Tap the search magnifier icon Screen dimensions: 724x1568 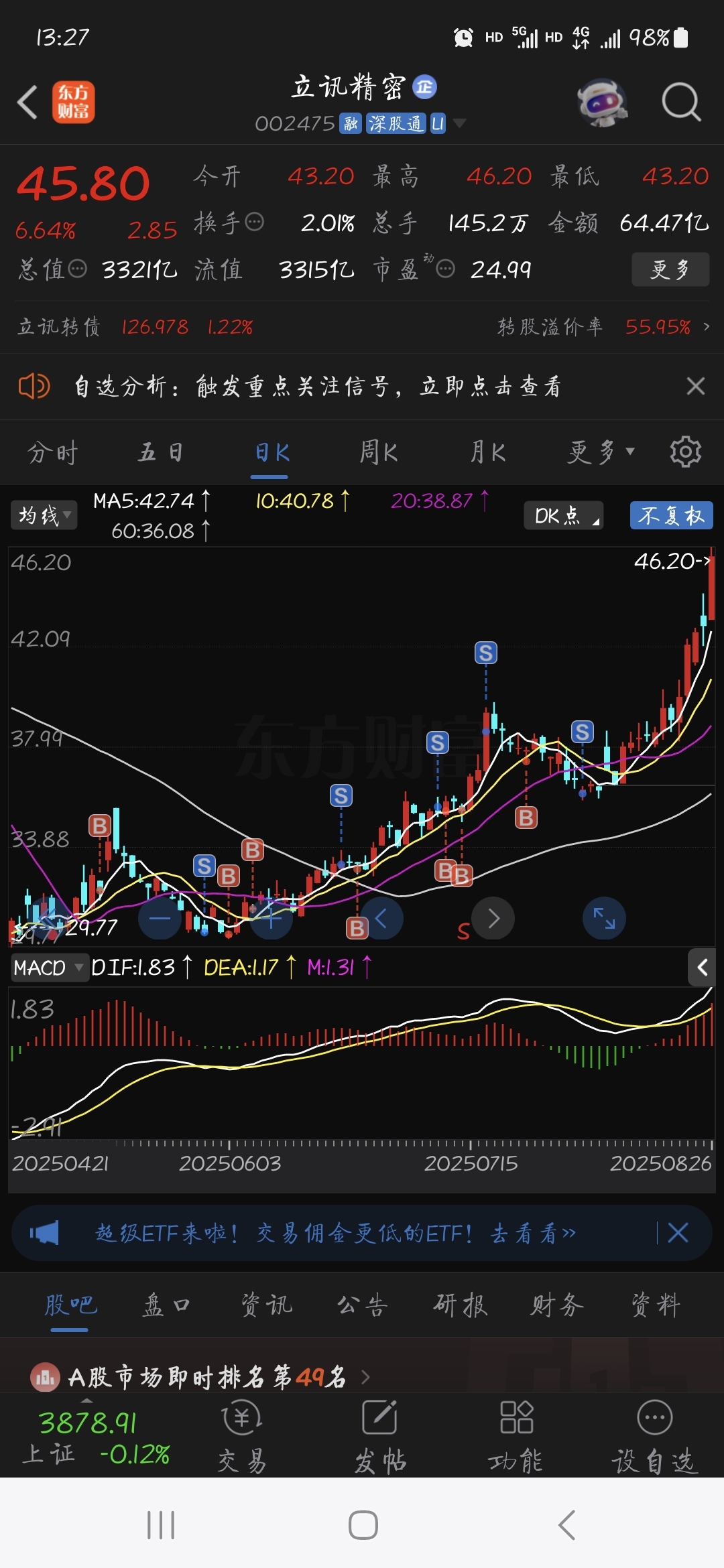pyautogui.click(x=681, y=103)
